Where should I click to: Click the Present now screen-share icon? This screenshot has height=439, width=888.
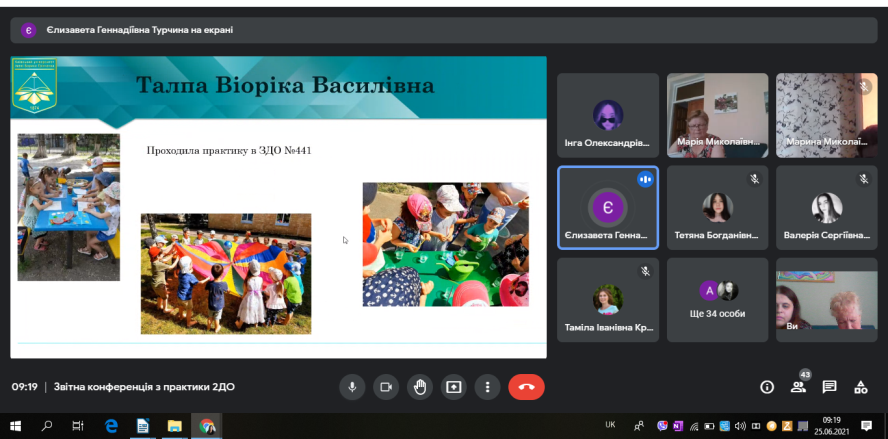tap(454, 387)
